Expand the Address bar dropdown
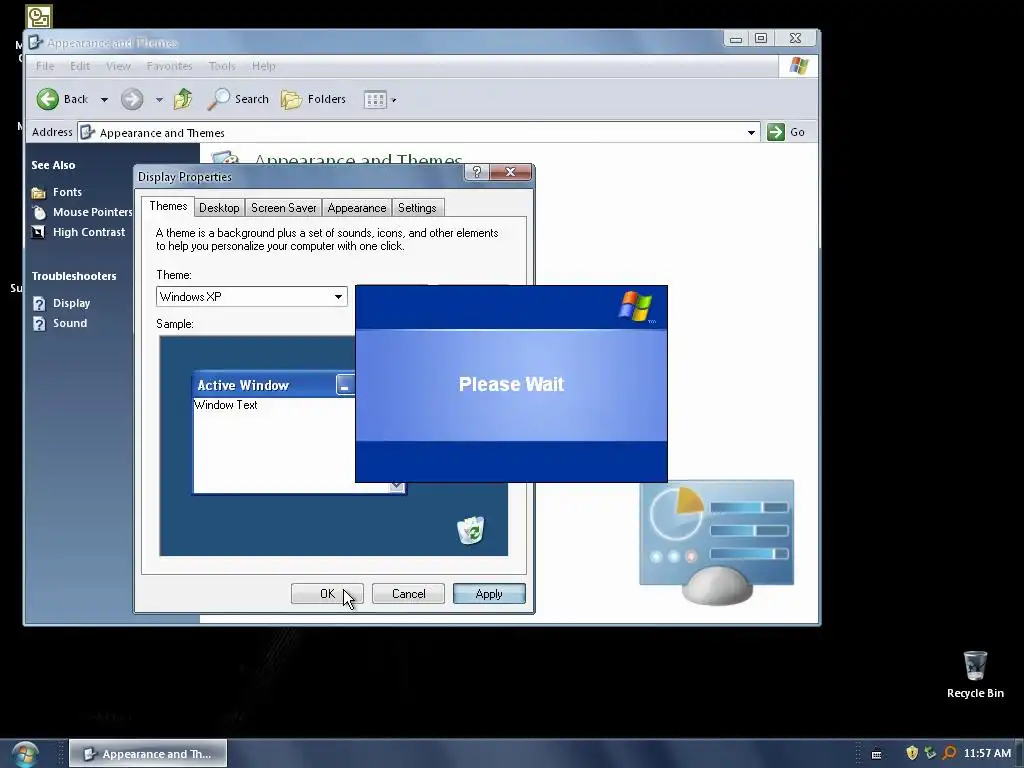 pyautogui.click(x=751, y=133)
